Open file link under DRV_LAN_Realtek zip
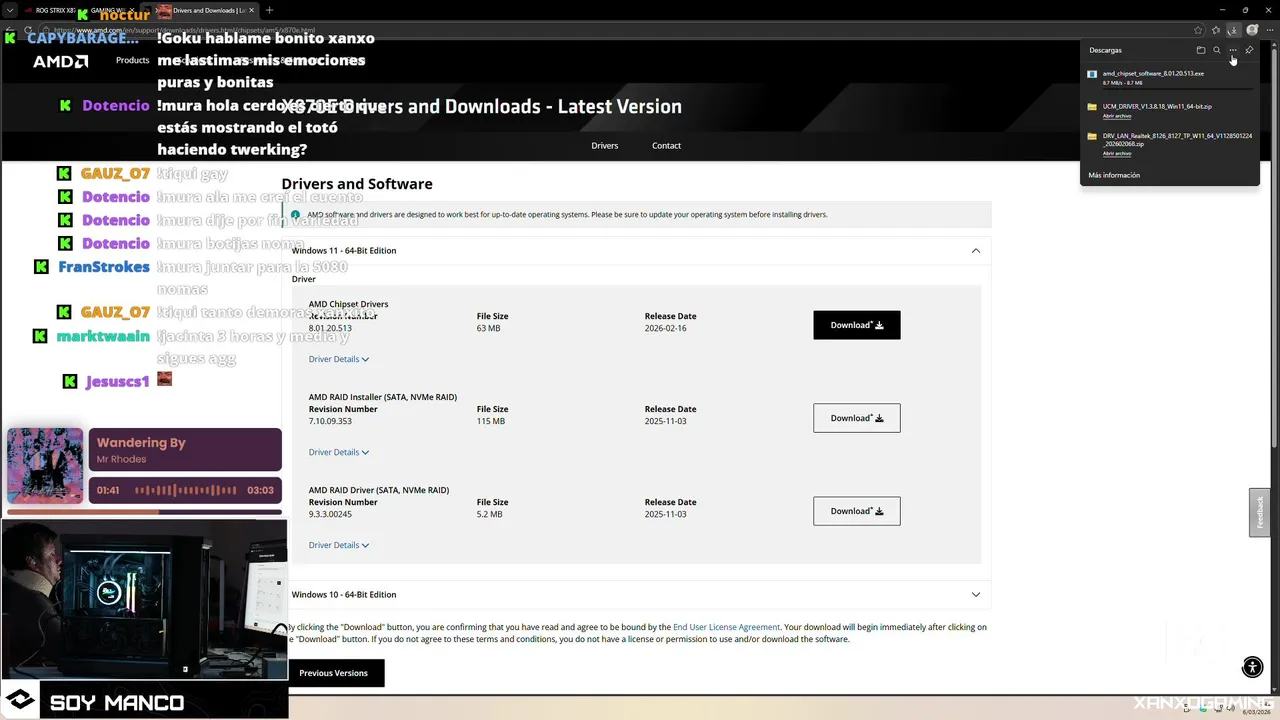This screenshot has height=720, width=1280. [x=1117, y=154]
